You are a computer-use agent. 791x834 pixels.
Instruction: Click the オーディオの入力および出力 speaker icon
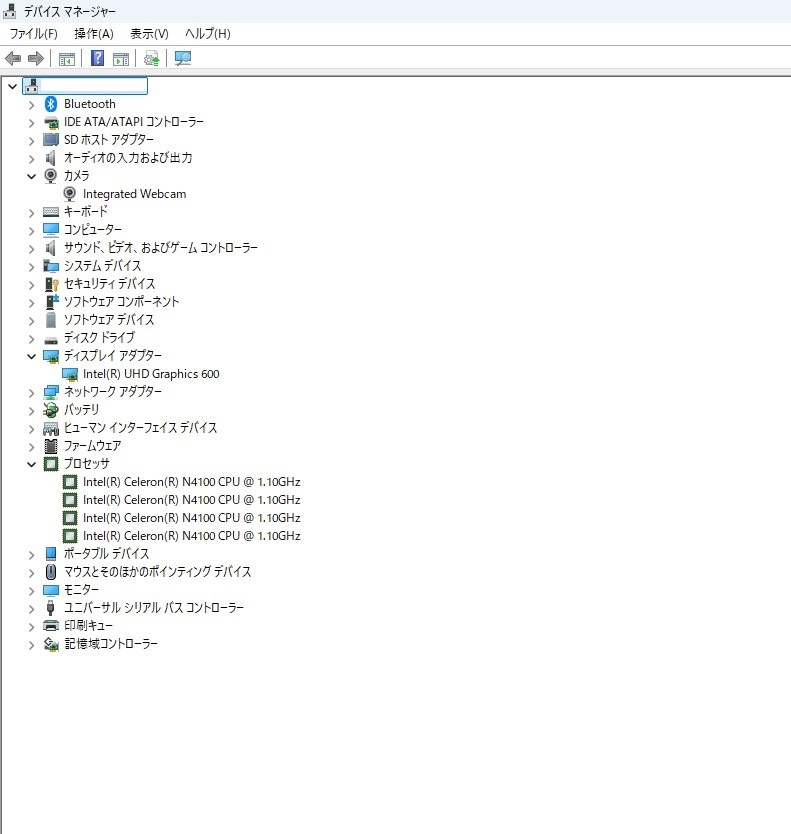pyautogui.click(x=51, y=158)
